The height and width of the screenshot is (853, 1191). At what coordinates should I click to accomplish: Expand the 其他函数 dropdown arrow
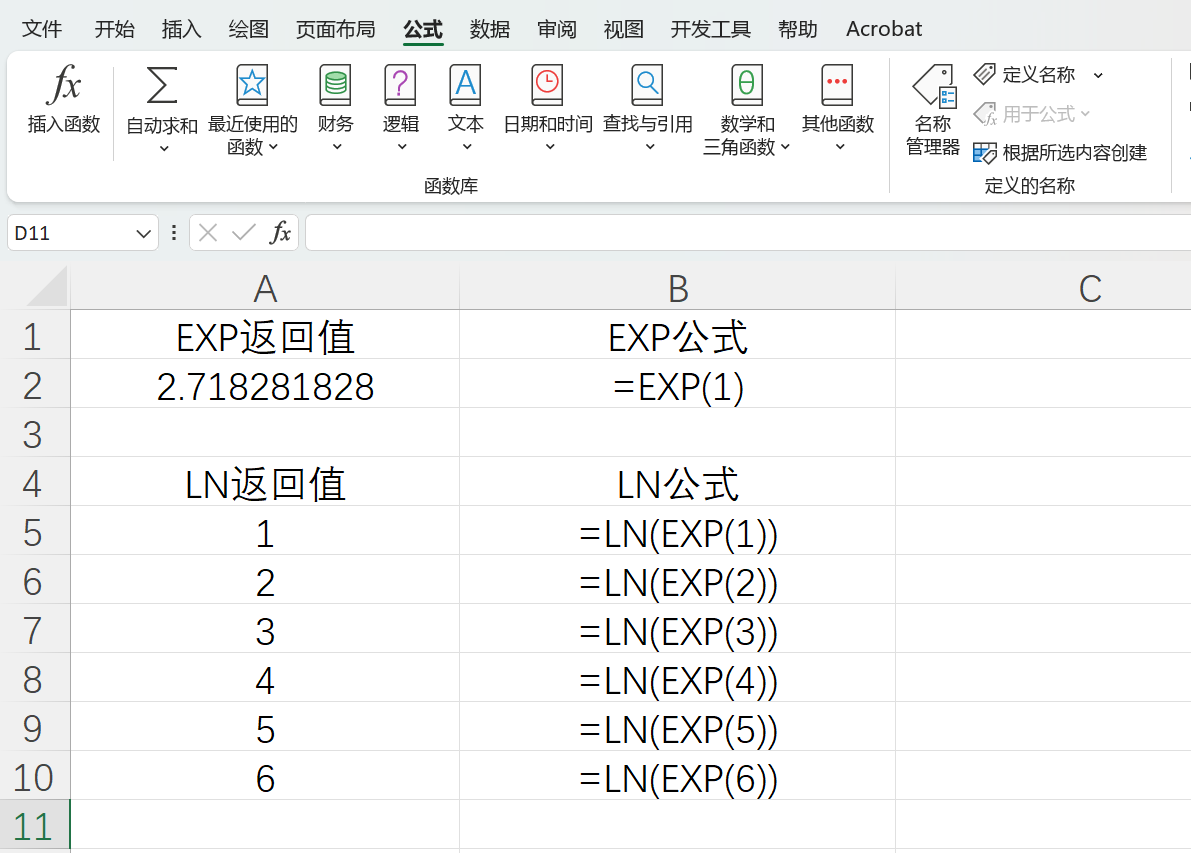tap(839, 147)
